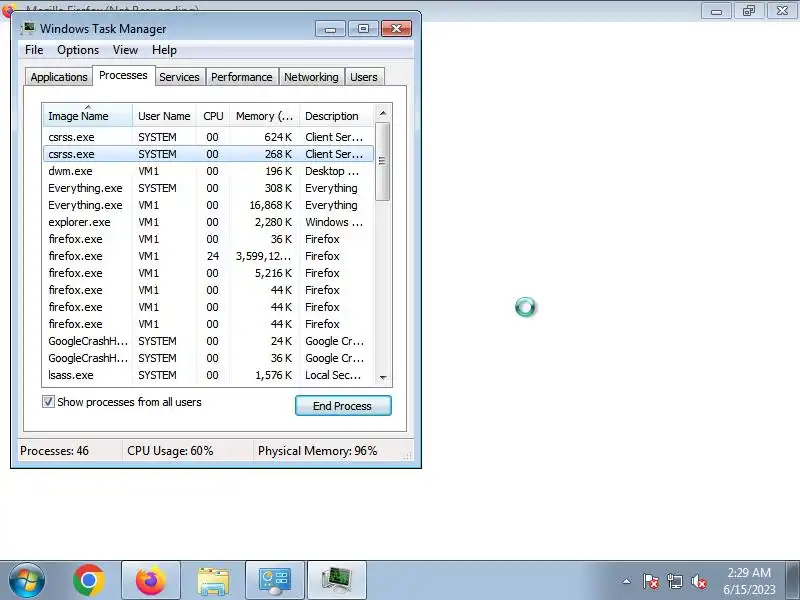The image size is (800, 600).
Task: Click Physical Memory: 96% status text
Action: (317, 451)
